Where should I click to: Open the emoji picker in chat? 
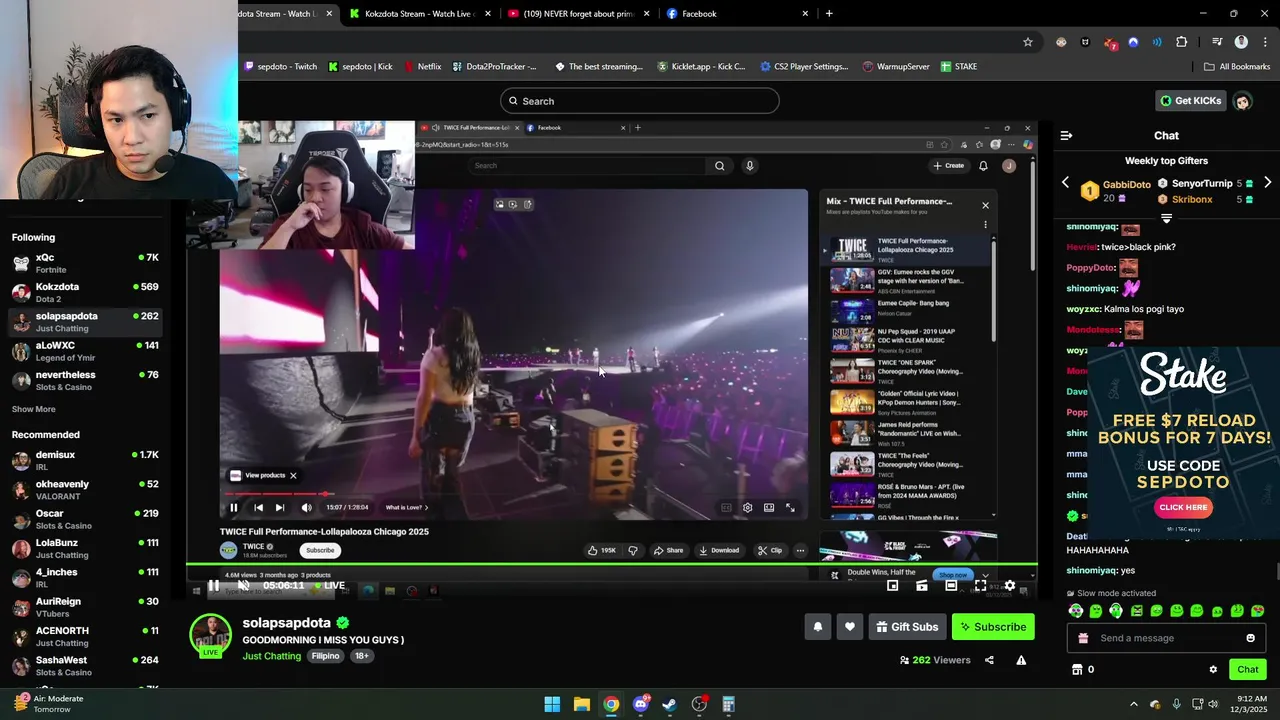(1250, 638)
